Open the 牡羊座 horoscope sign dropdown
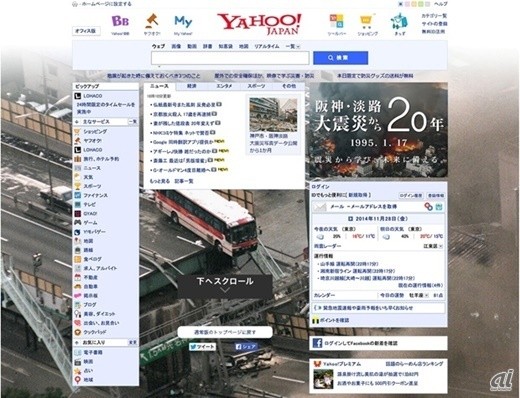This screenshot has width=520, height=398. [419, 295]
